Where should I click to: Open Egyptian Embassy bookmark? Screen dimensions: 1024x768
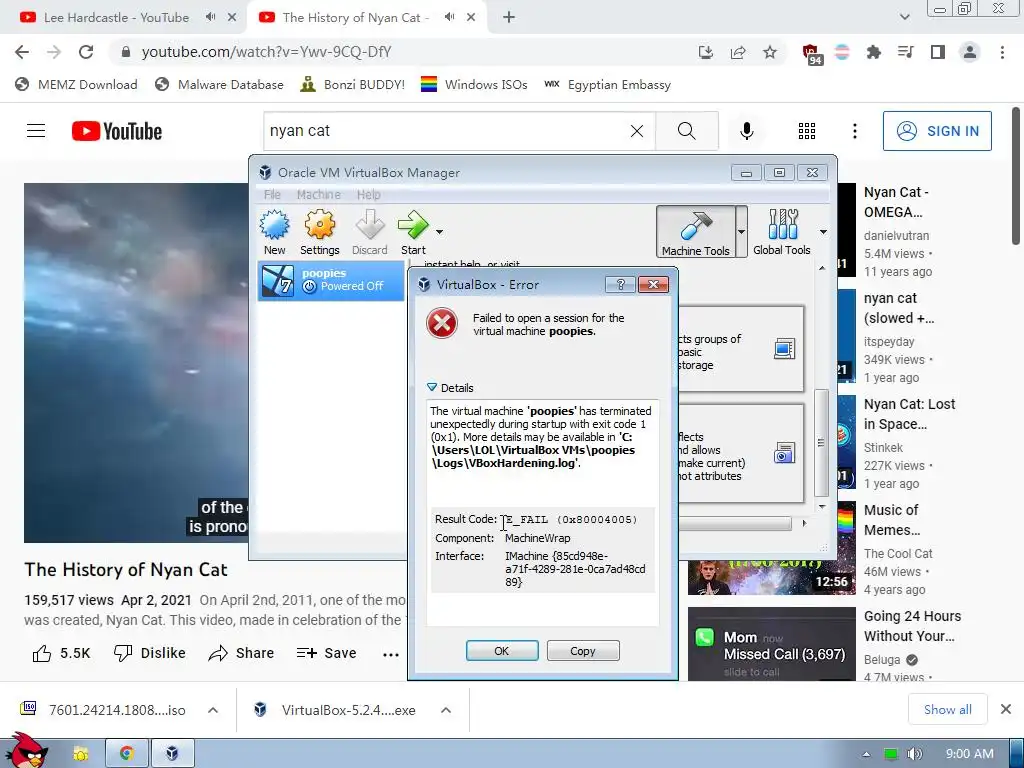pos(607,84)
